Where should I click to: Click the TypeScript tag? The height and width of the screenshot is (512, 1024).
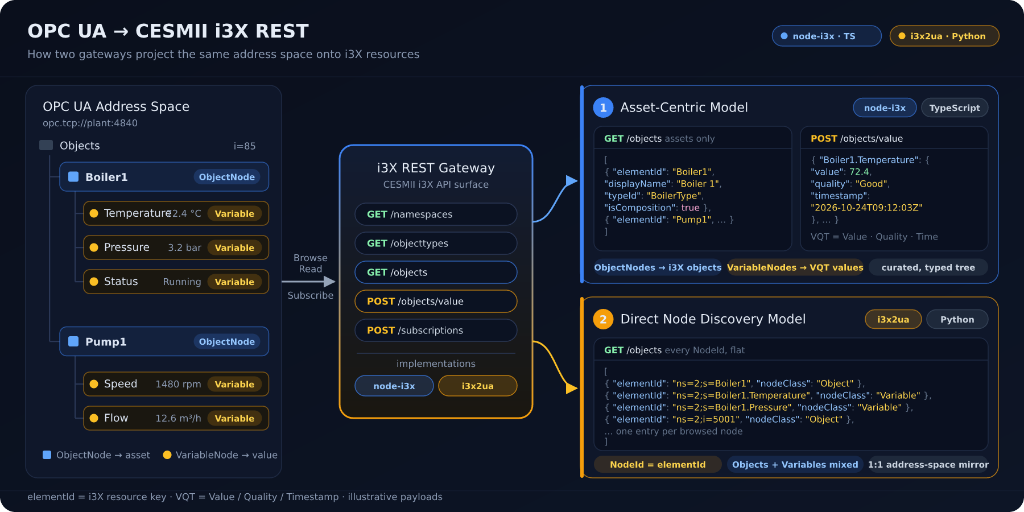pyautogui.click(x=955, y=108)
